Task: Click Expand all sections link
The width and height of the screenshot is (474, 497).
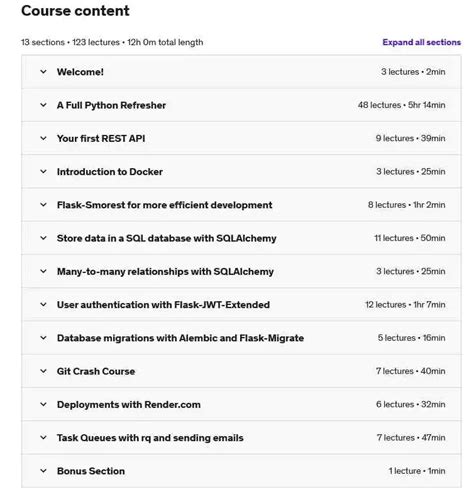Action: click(422, 42)
